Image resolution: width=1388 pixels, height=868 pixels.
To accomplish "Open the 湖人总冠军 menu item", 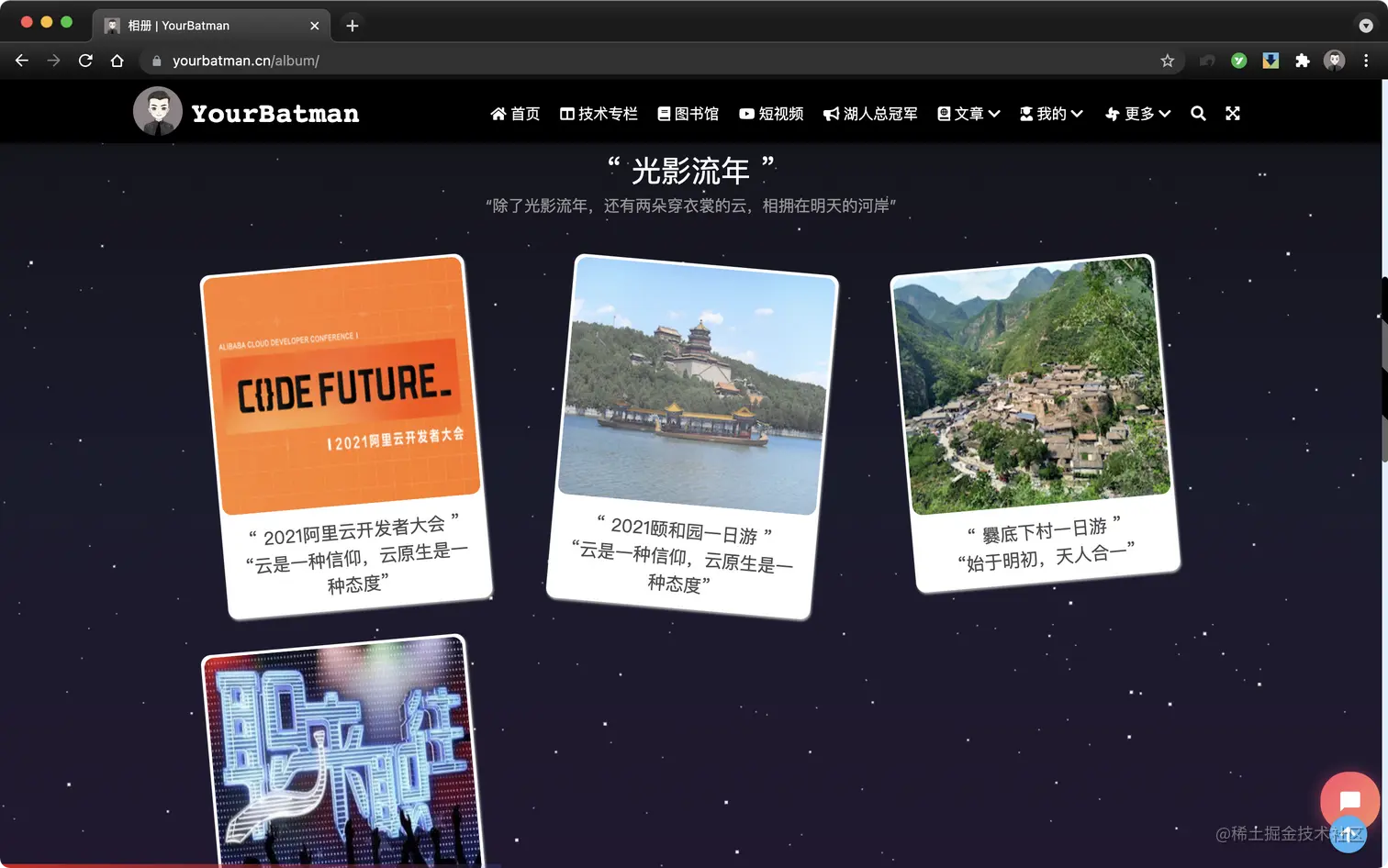I will (x=870, y=114).
